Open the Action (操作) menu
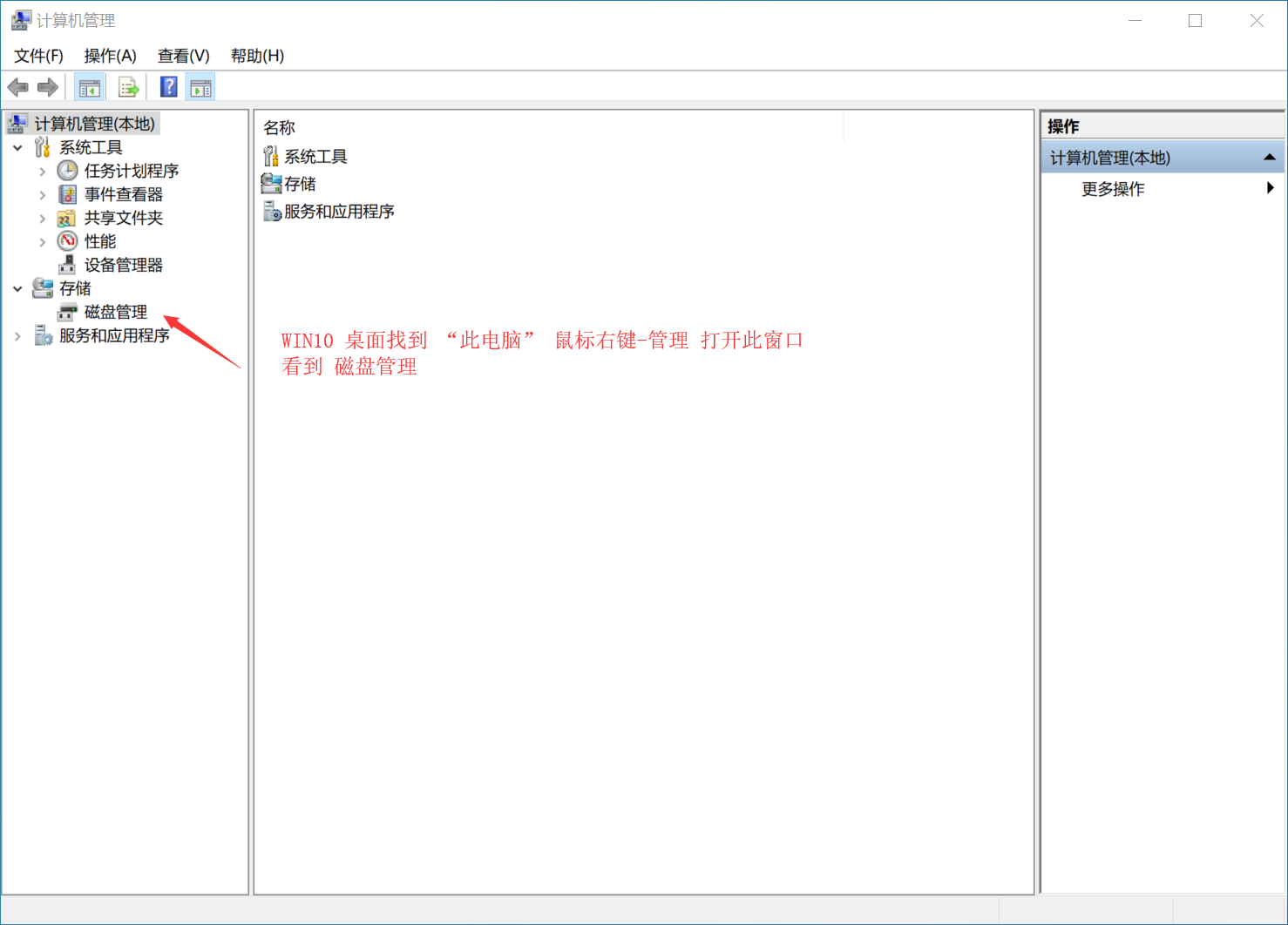Screen dimensions: 1288x925 click(x=110, y=56)
